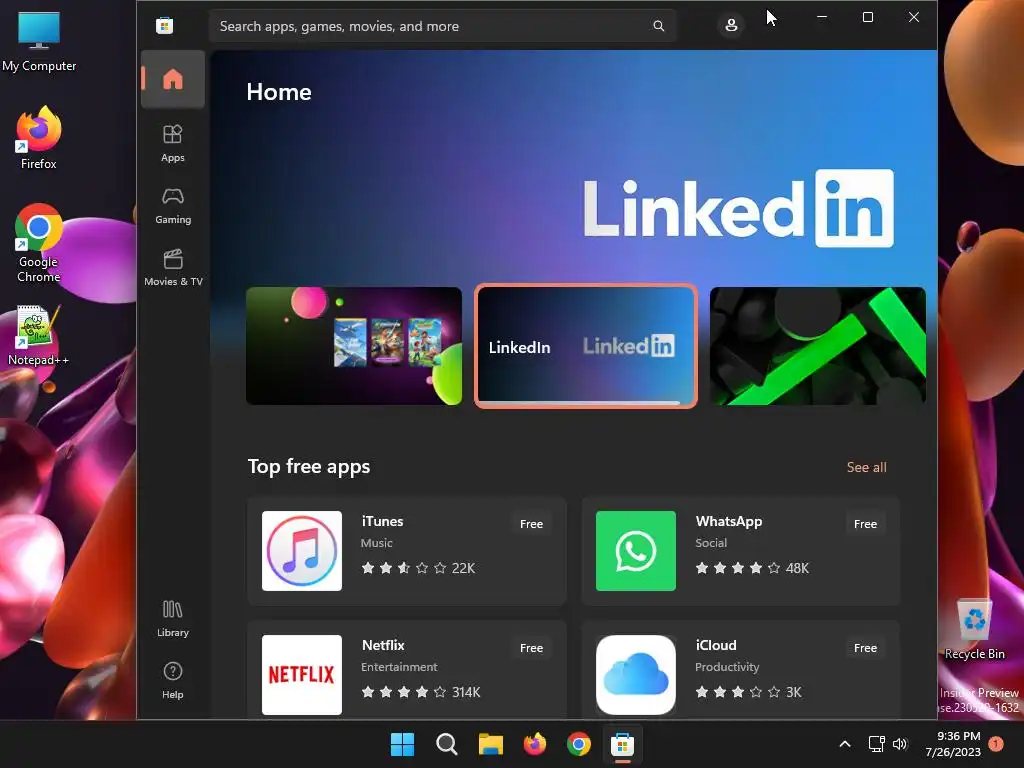
Task: Click the iCloud star rating 3K
Action: pos(748,692)
